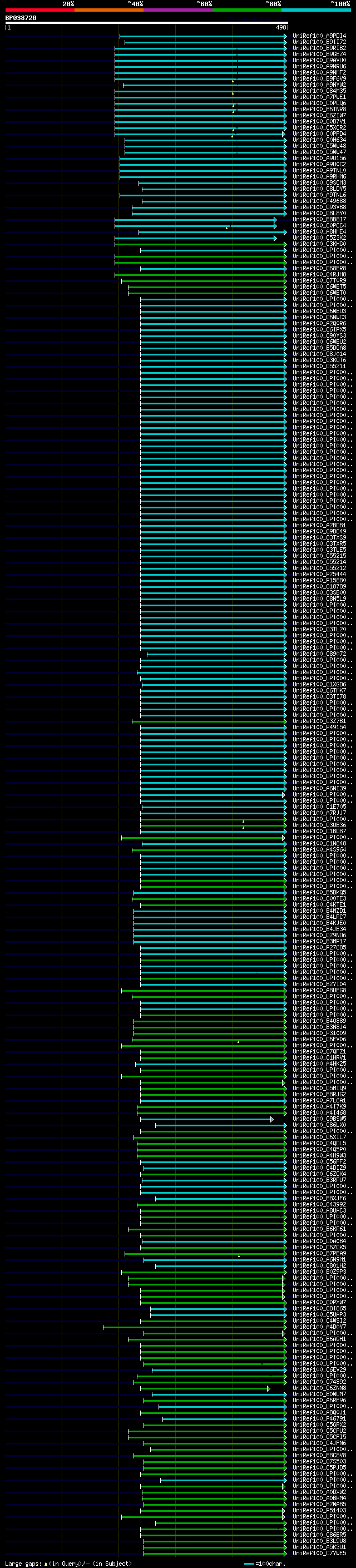Select the UniRef100_B7PEA9 label
This screenshot has height=1568, width=356.
(x=319, y=1253)
